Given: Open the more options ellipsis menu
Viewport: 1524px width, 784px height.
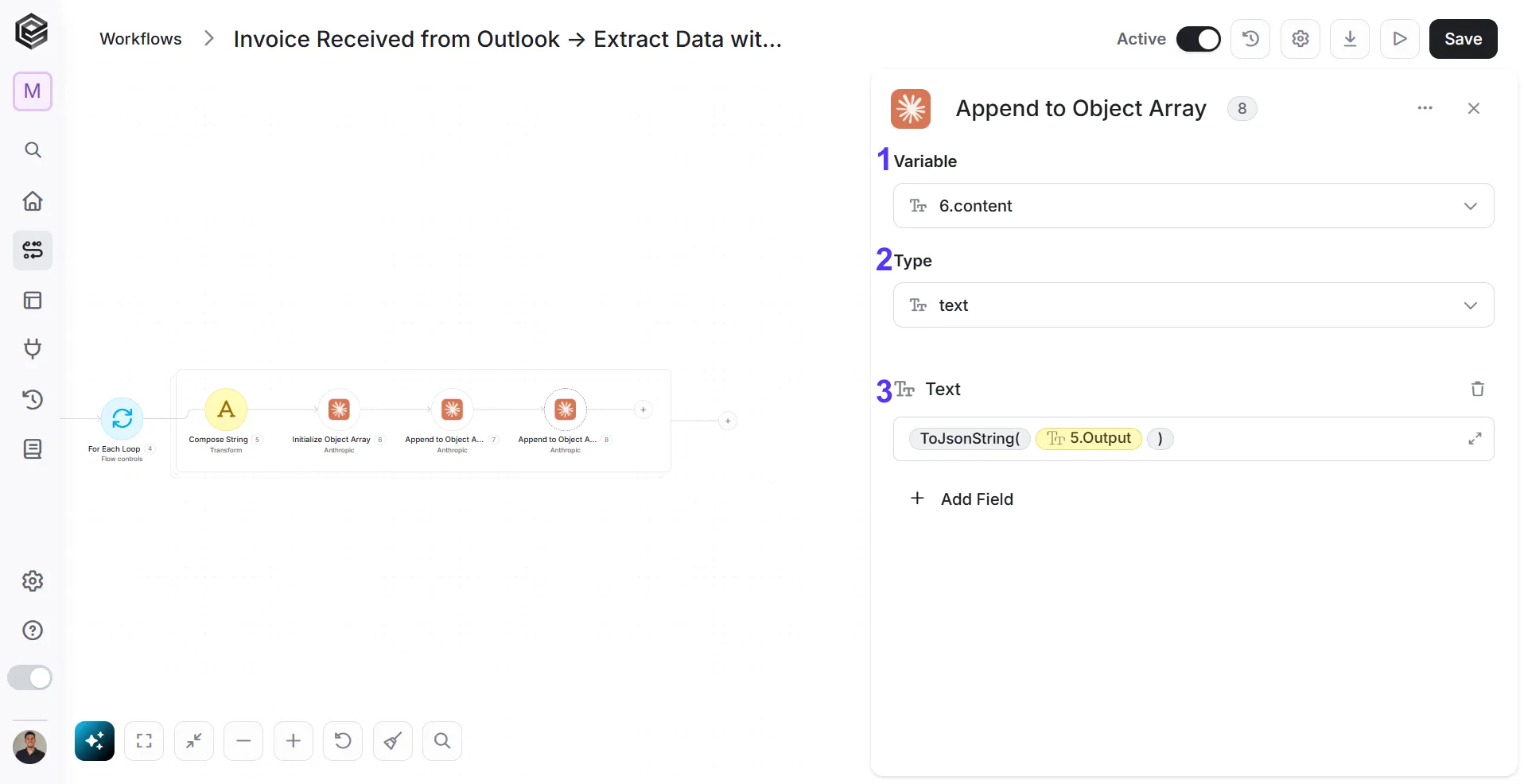Looking at the screenshot, I should click(x=1425, y=108).
